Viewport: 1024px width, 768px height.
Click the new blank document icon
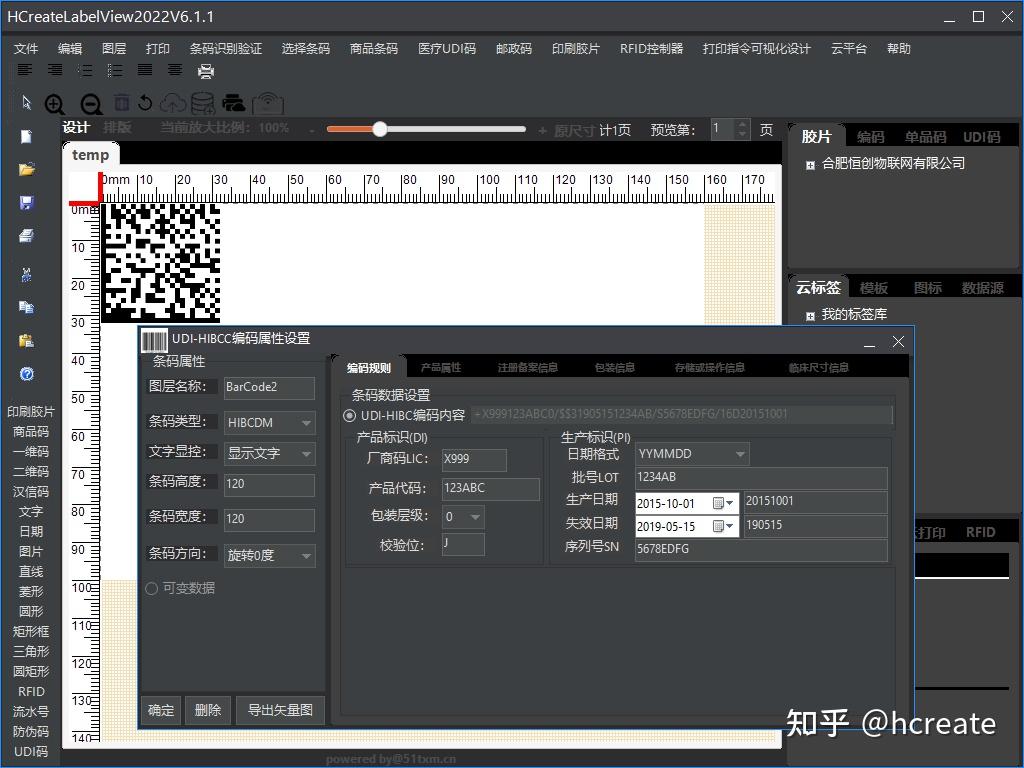pyautogui.click(x=26, y=136)
